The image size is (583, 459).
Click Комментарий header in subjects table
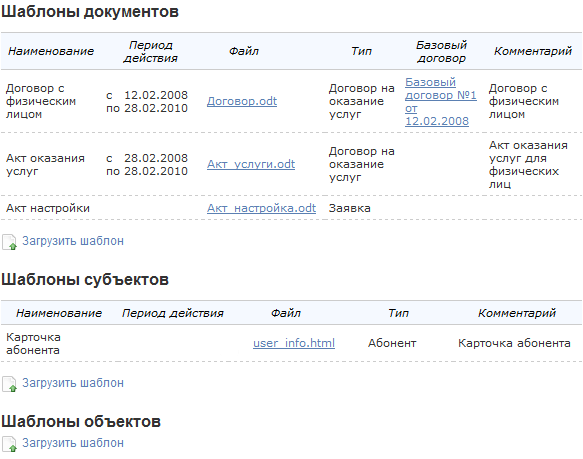517,313
